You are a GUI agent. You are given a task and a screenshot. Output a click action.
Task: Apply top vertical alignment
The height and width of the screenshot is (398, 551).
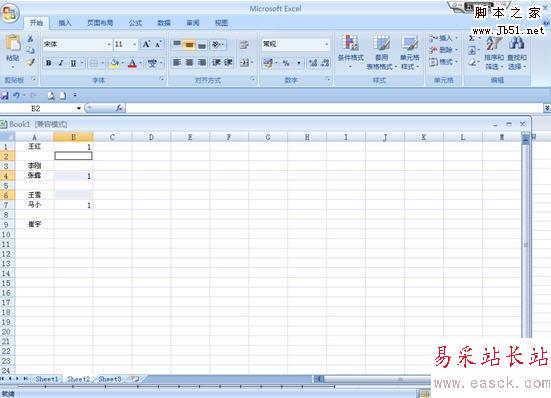(x=177, y=44)
